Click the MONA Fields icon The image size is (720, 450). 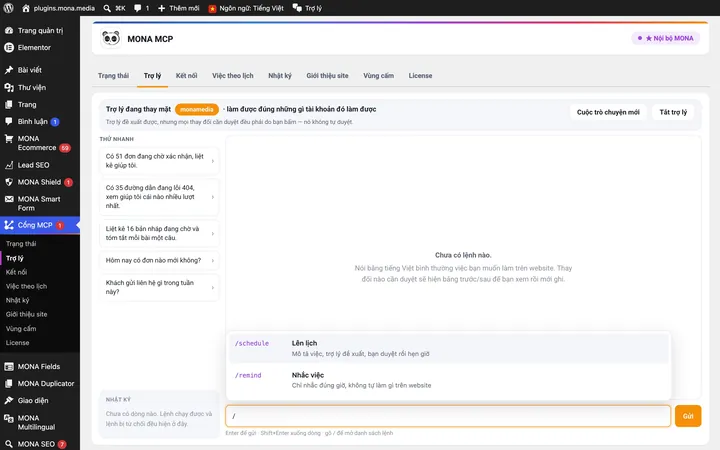coord(9,366)
